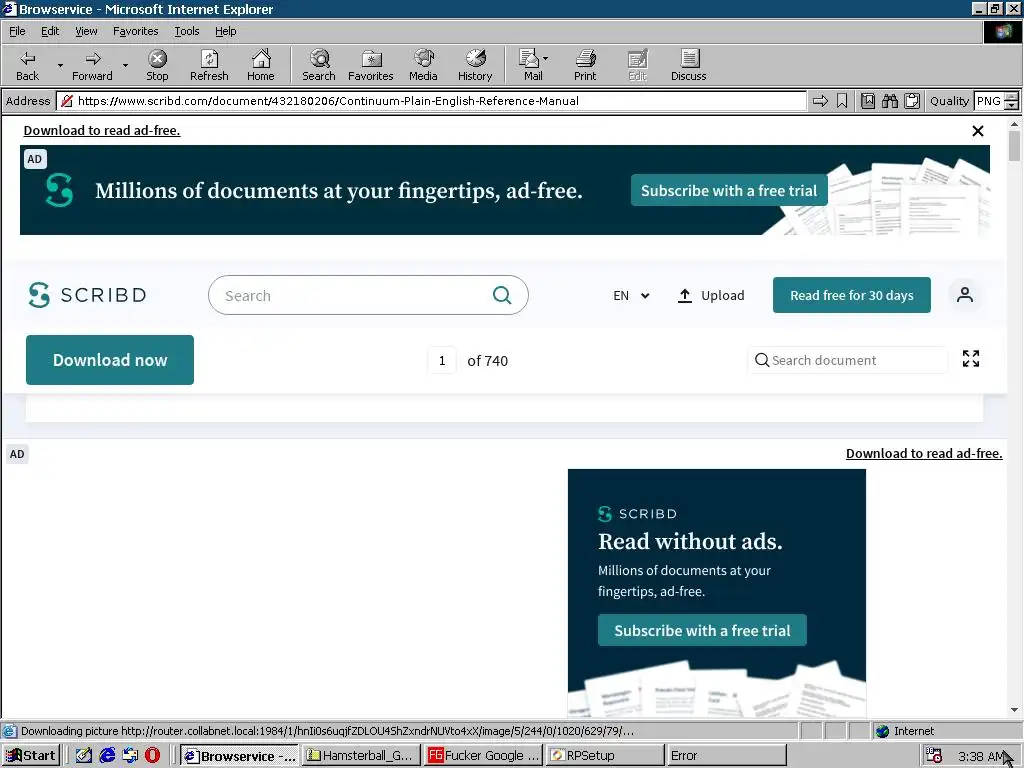Toggle fullscreen document view
This screenshot has width=1024, height=768.
(971, 359)
